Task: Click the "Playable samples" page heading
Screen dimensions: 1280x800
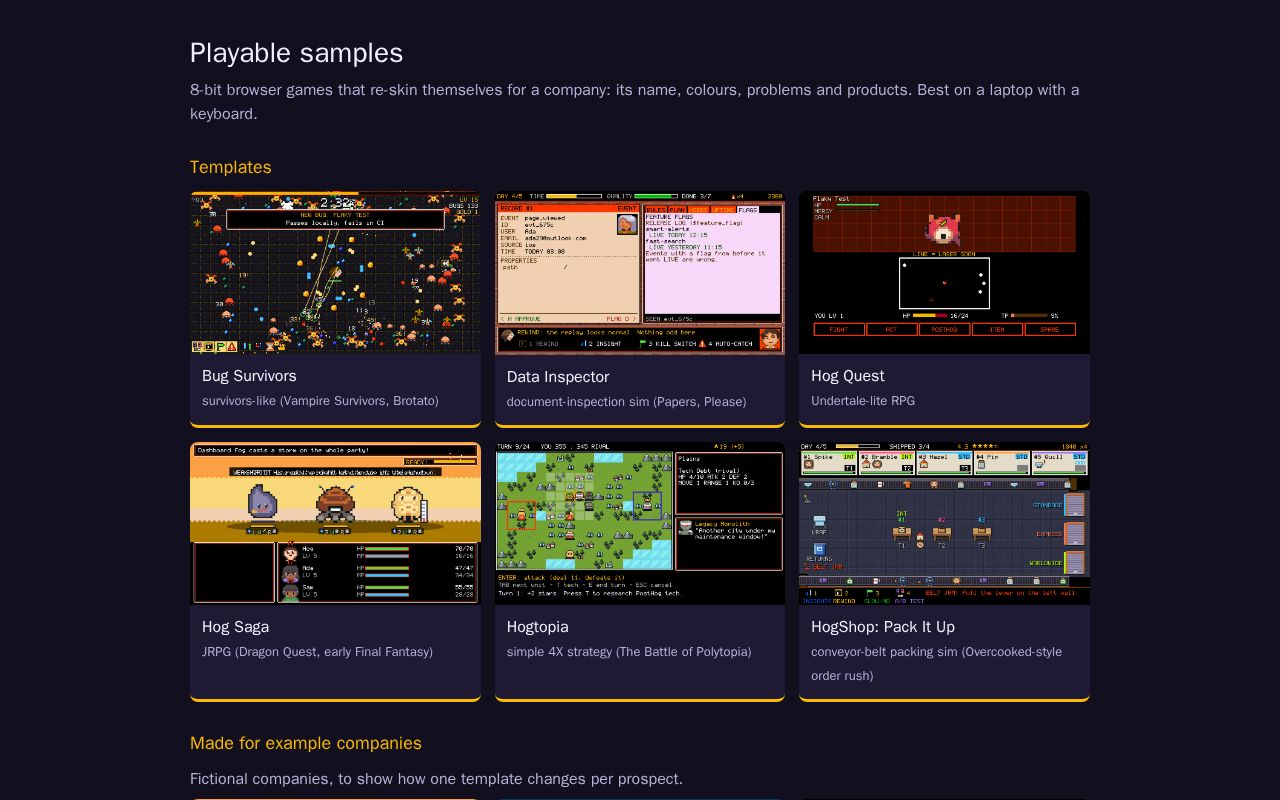Action: point(296,53)
